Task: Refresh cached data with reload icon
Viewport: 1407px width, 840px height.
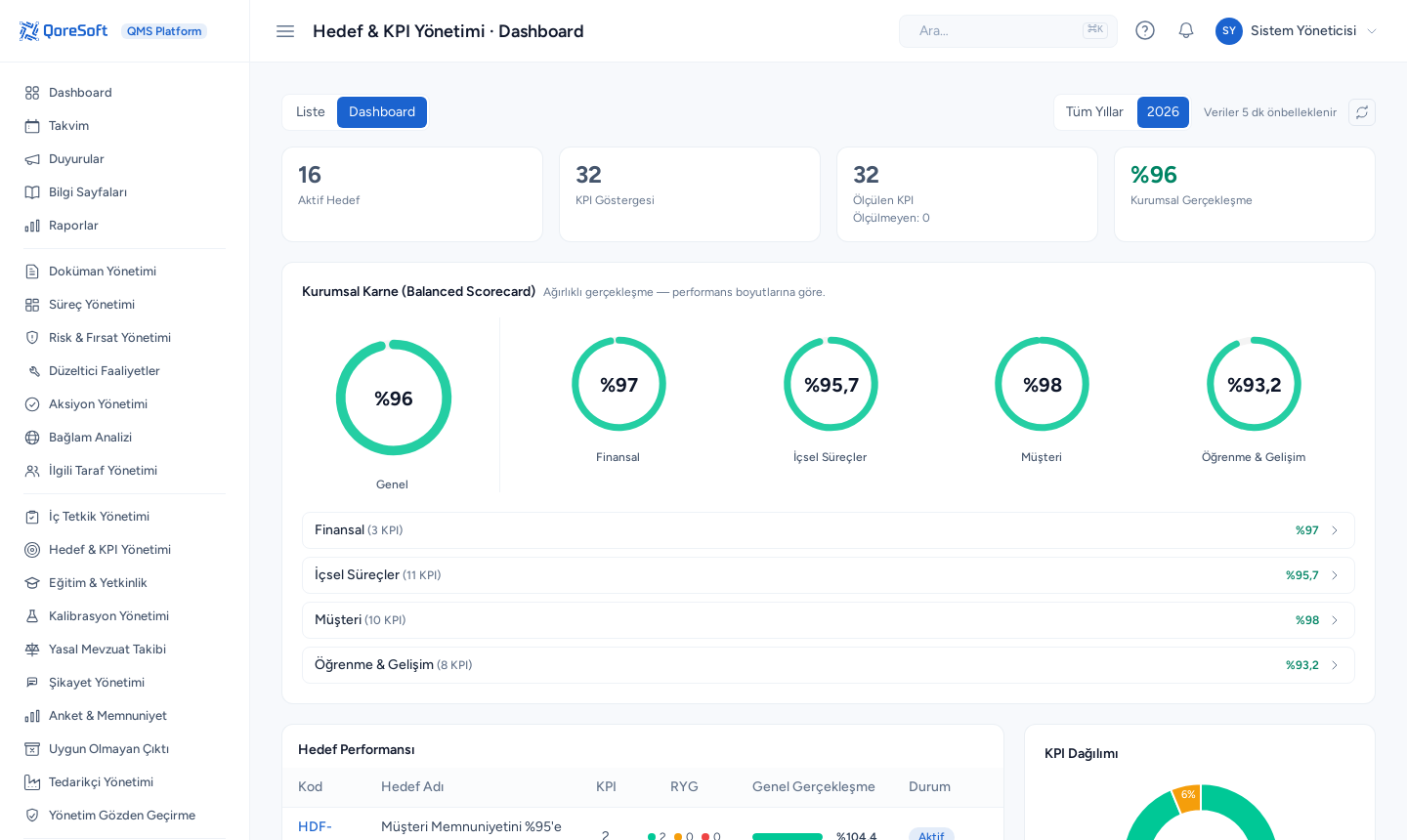Action: click(1362, 112)
